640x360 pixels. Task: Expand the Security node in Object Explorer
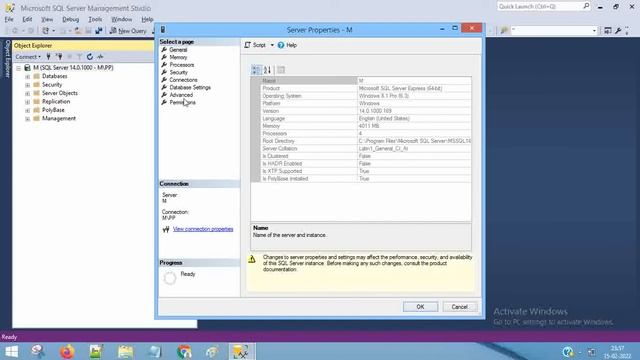(27, 85)
